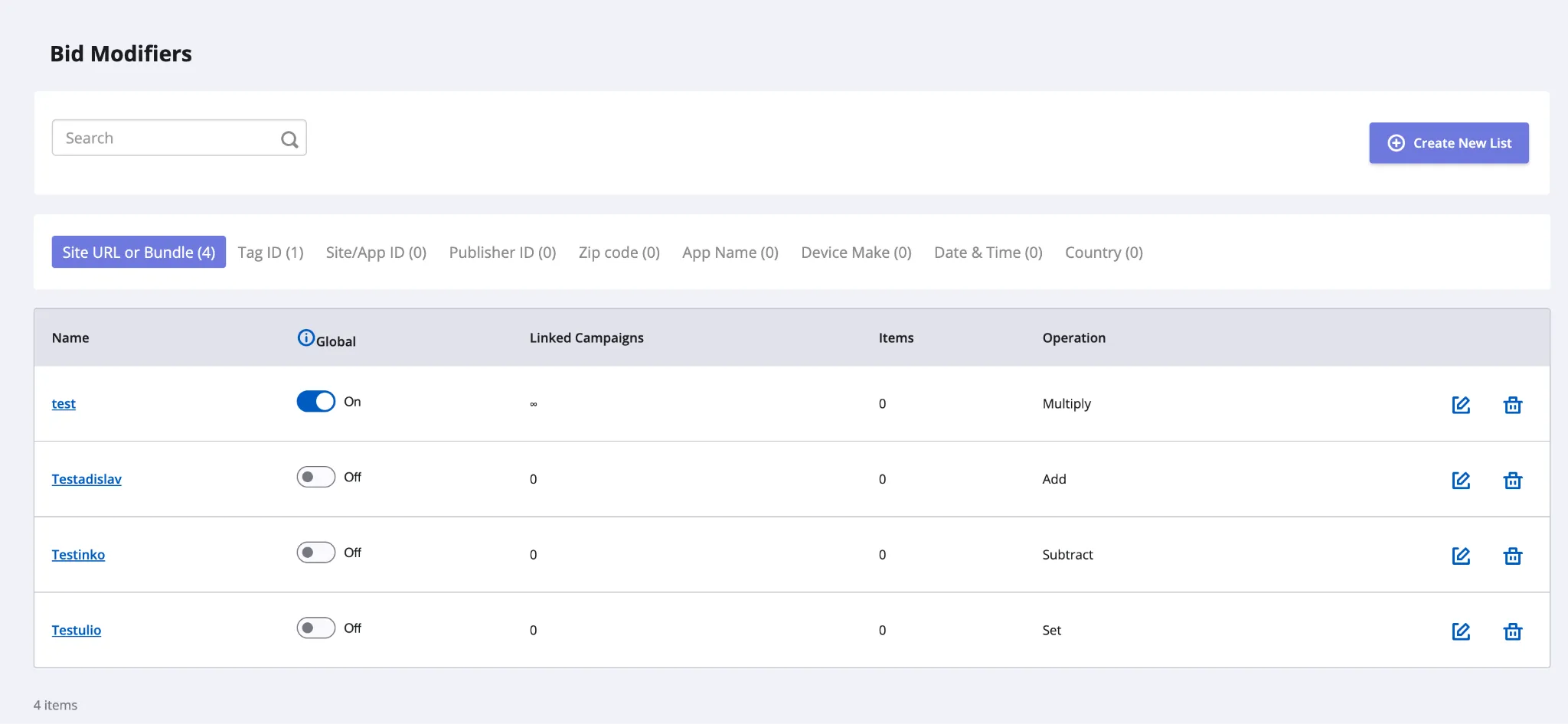
Task: Enable Global toggle for Testulio
Action: (316, 628)
